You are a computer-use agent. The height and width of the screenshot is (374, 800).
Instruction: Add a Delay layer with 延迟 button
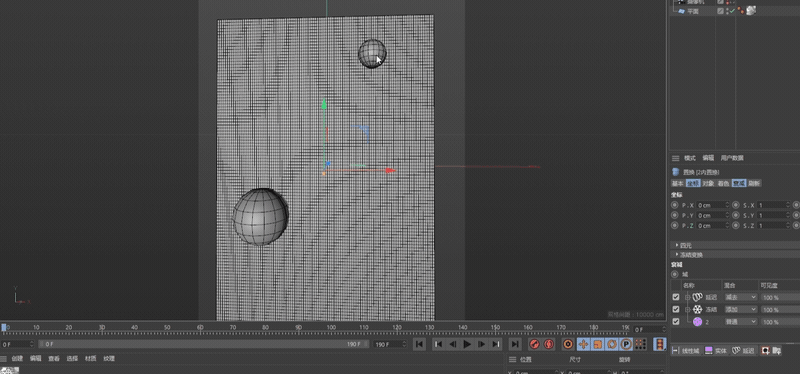(x=744, y=351)
